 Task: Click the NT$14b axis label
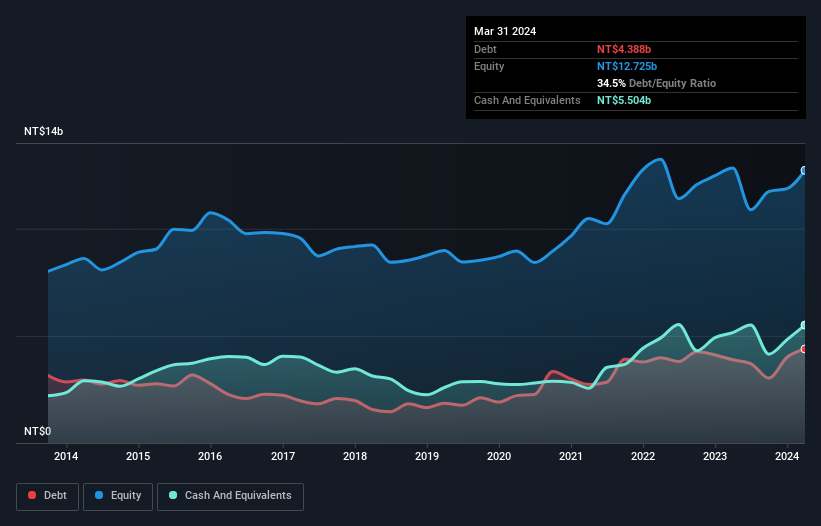[x=43, y=131]
